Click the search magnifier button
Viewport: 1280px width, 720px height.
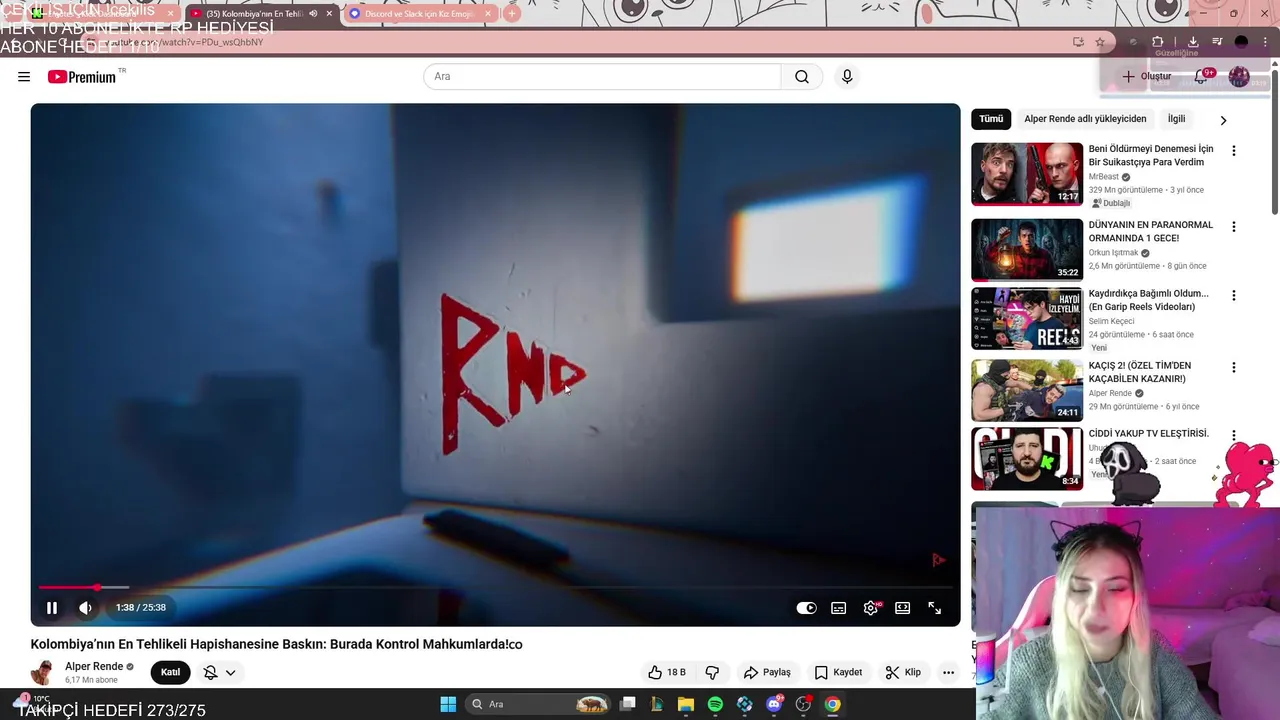click(802, 77)
